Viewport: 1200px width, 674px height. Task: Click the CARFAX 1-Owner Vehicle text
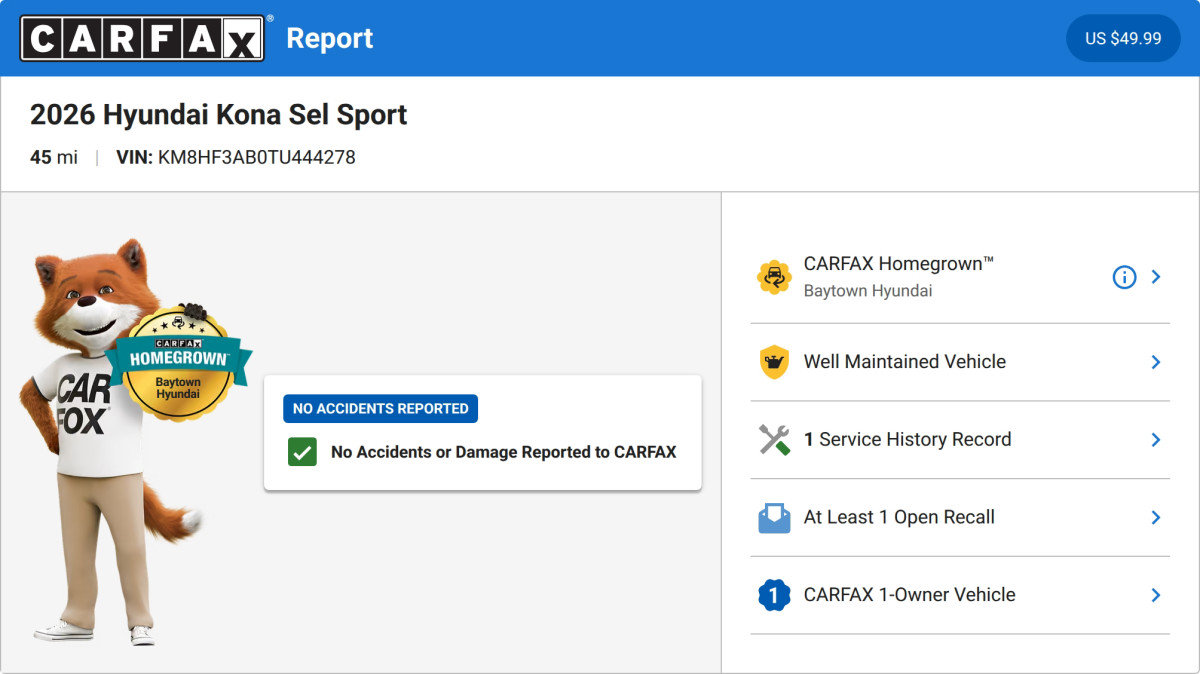click(x=909, y=595)
